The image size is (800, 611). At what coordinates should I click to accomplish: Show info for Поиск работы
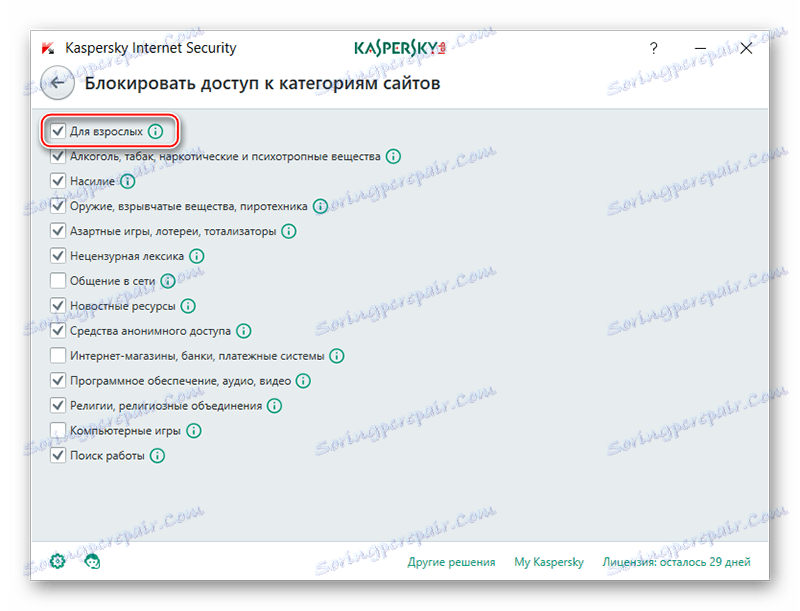pos(157,455)
